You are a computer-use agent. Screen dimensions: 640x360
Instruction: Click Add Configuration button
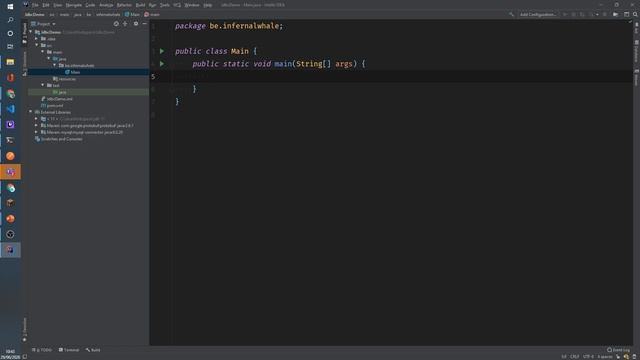pyautogui.click(x=538, y=14)
